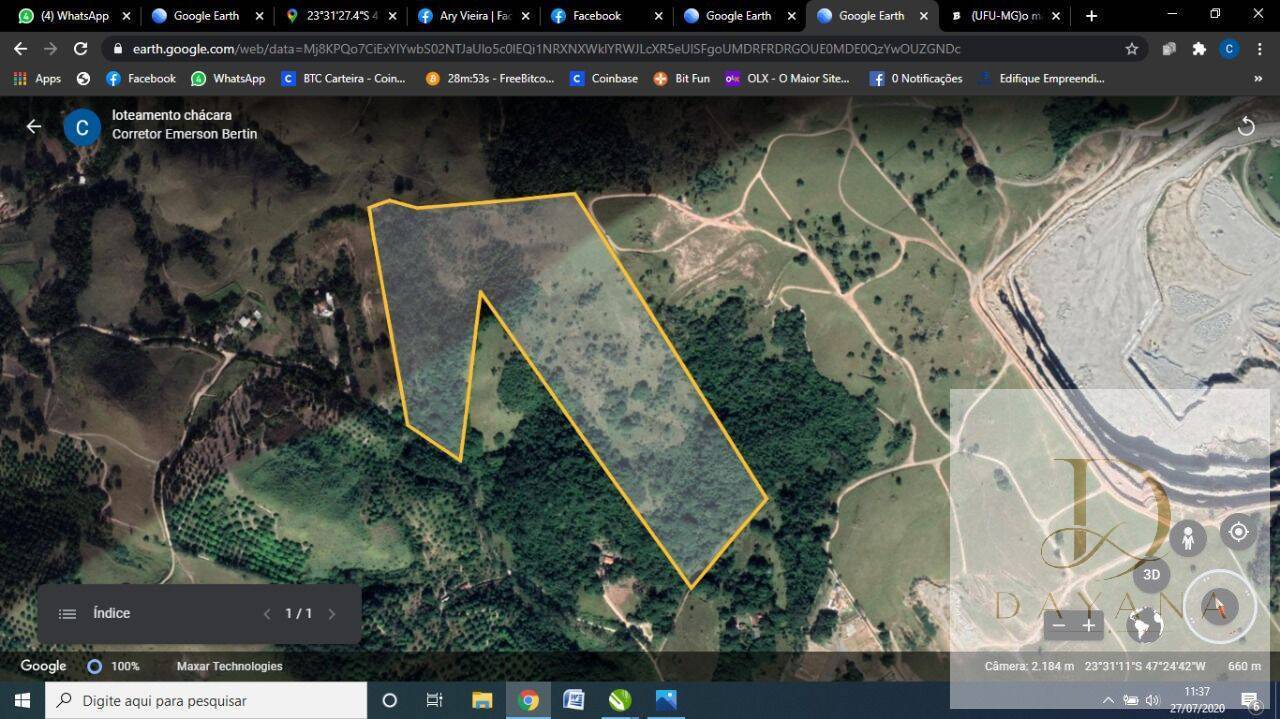Viewport: 1280px width, 719px height.
Task: Click the compass north needle
Action: pos(1219,605)
